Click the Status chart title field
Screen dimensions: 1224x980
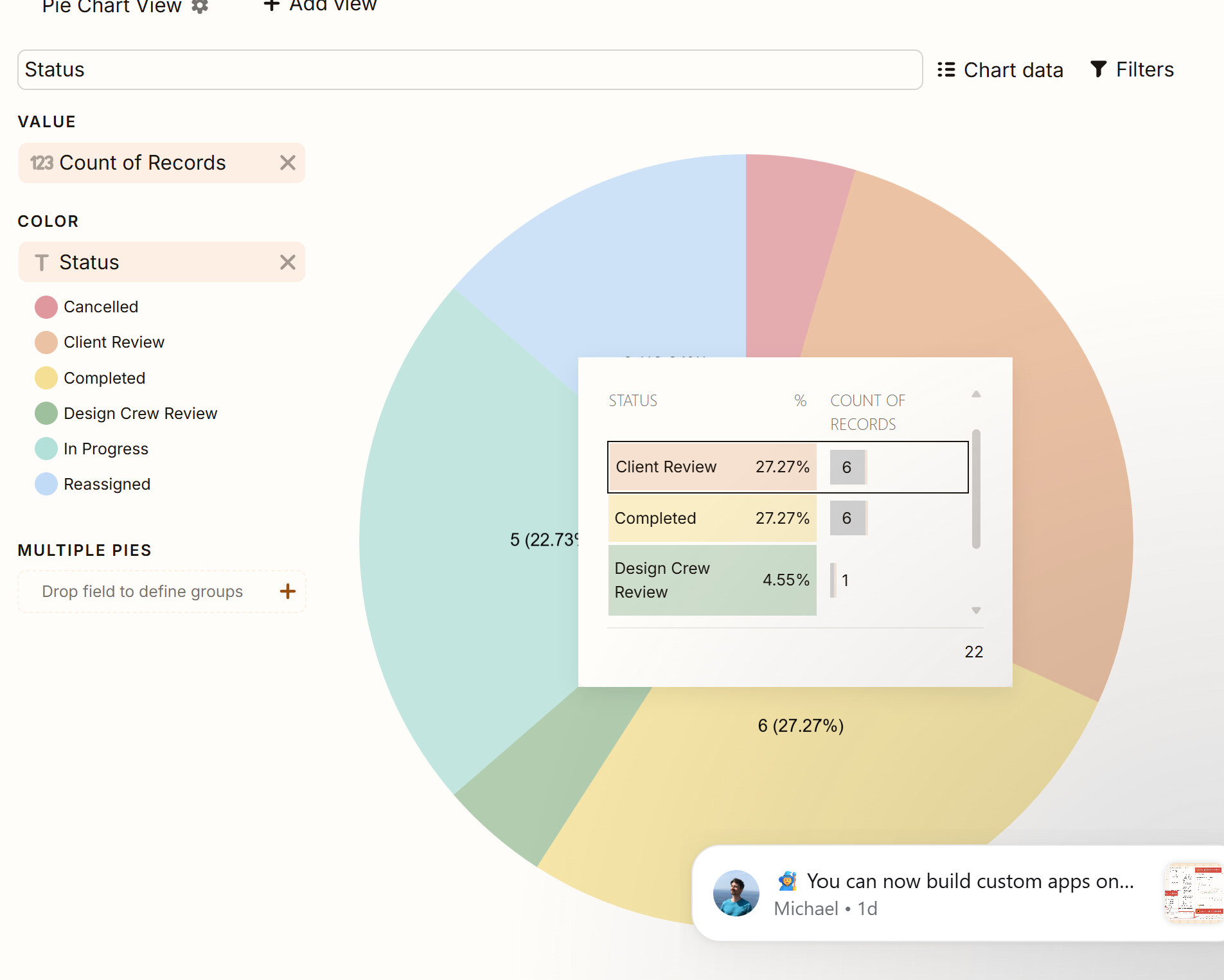tap(470, 69)
